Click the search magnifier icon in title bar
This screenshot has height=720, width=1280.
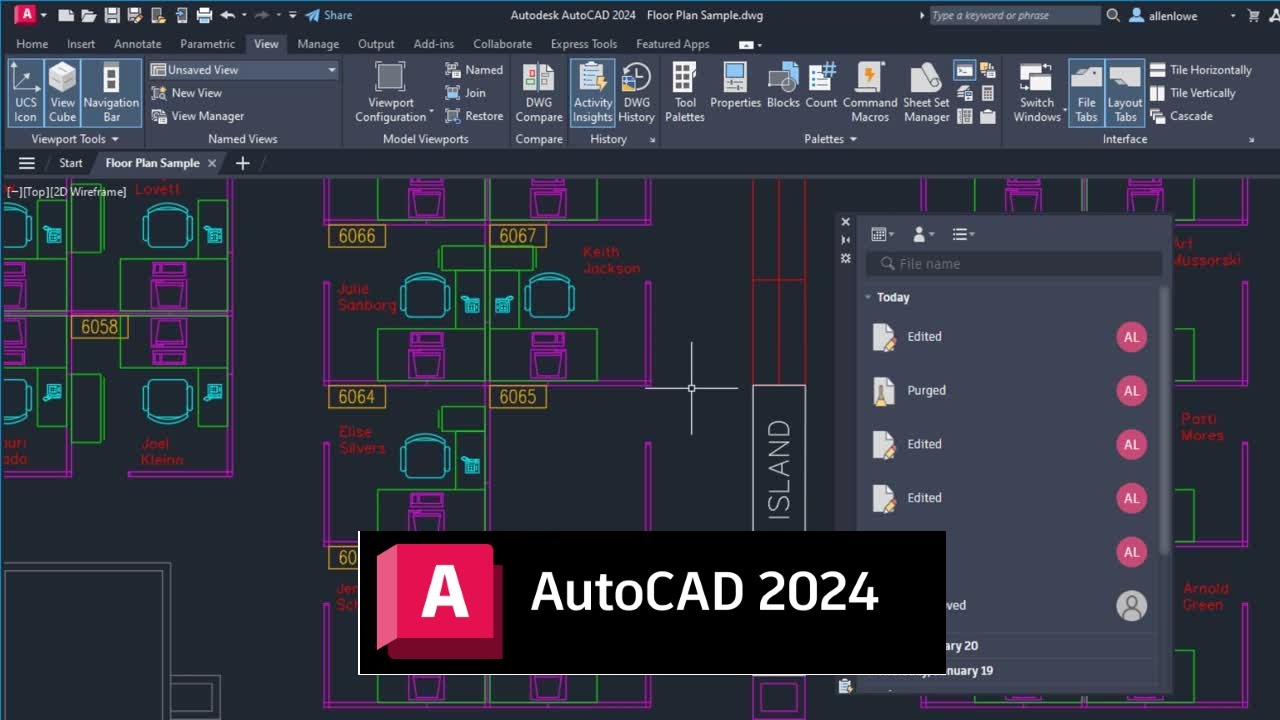1114,15
